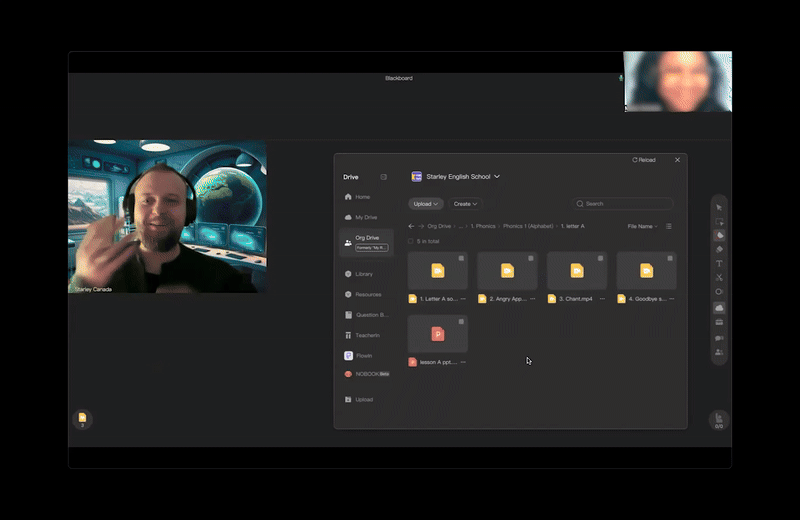Expand the collapsed breadcrumb ellipsis
Viewport: 800px width, 520px height.
coord(461,226)
